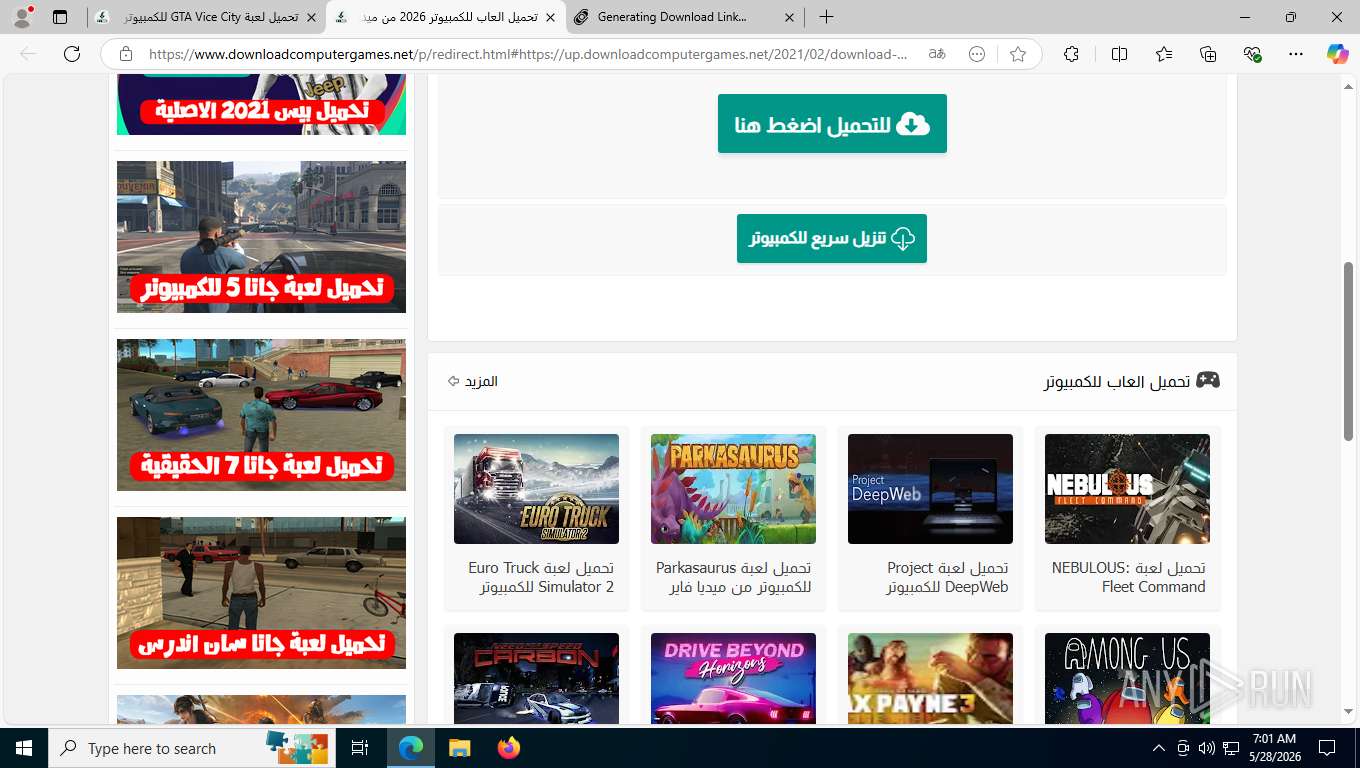1360x768 pixels.
Task: Open the Extensions puzzle icon
Action: [1071, 54]
